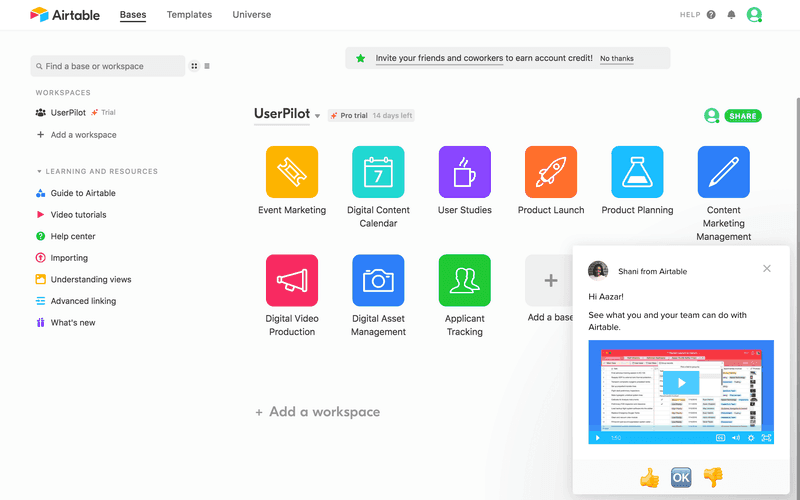Click Shani's profile photo in chat popup
800x500 pixels.
(x=598, y=271)
